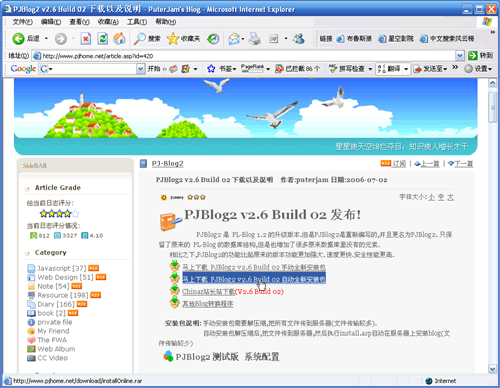Open the My Friend sidebar link
Screen dimensions: 500x388
[x=53, y=331]
